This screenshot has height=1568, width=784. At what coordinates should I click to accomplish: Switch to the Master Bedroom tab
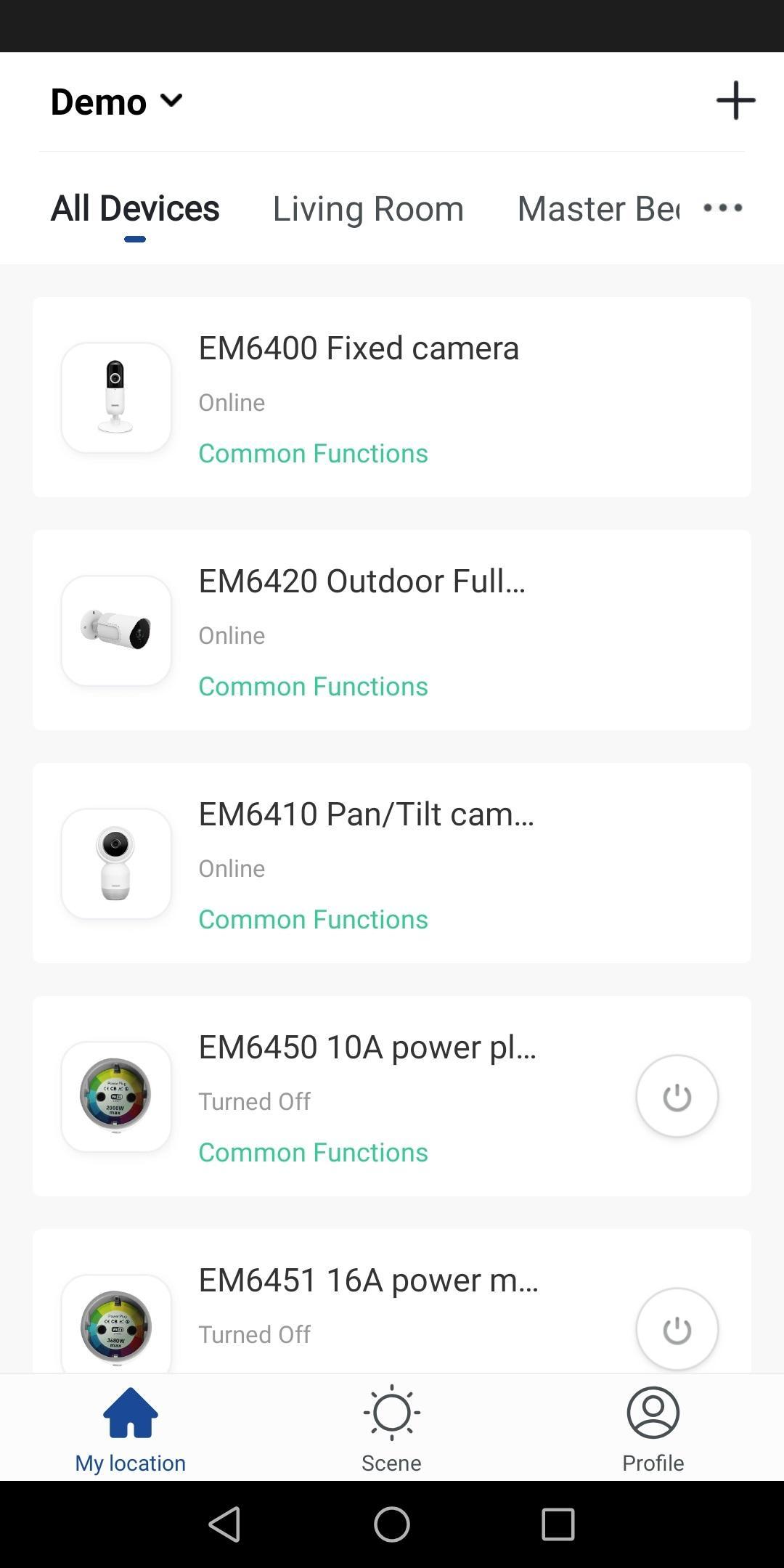click(x=598, y=209)
